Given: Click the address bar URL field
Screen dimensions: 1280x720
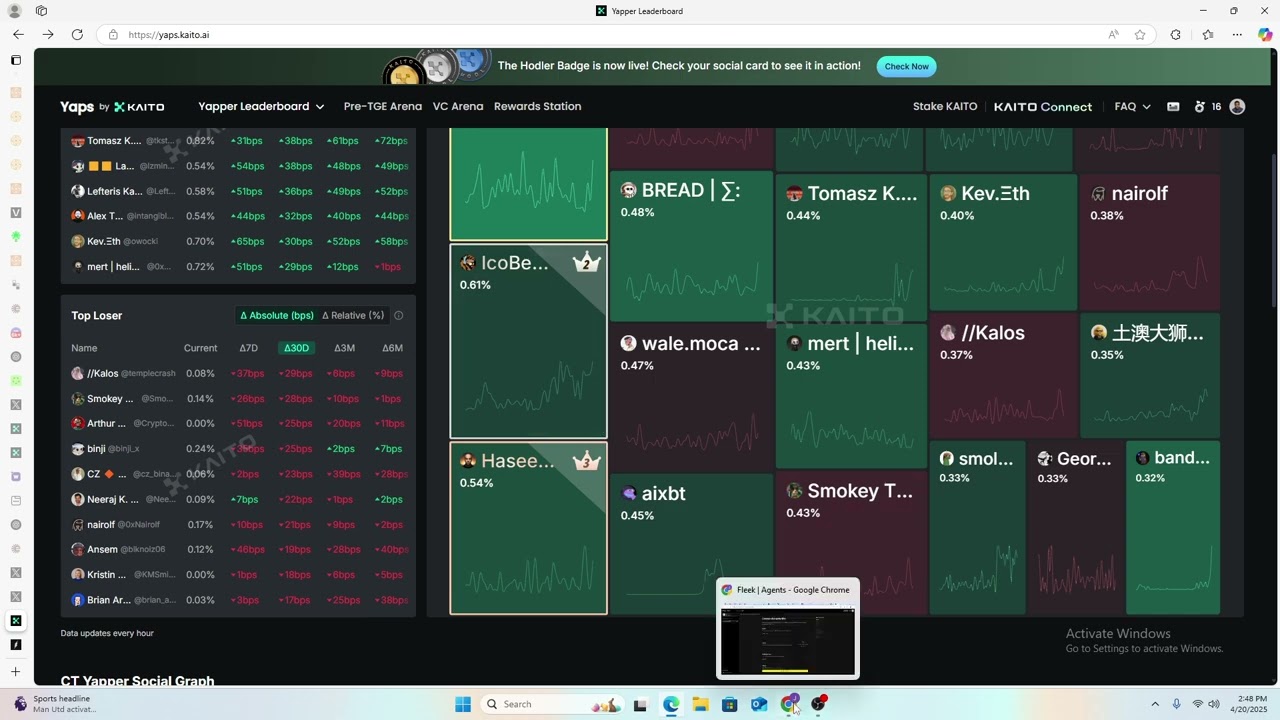Looking at the screenshot, I should click(600, 34).
